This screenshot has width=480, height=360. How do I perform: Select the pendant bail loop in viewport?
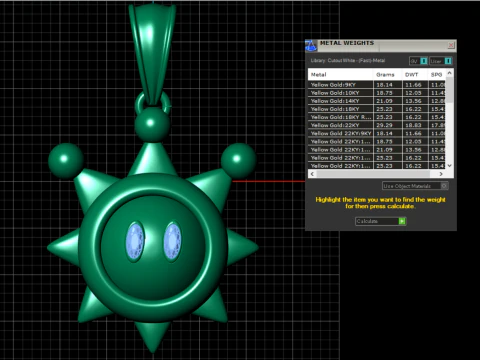click(152, 53)
